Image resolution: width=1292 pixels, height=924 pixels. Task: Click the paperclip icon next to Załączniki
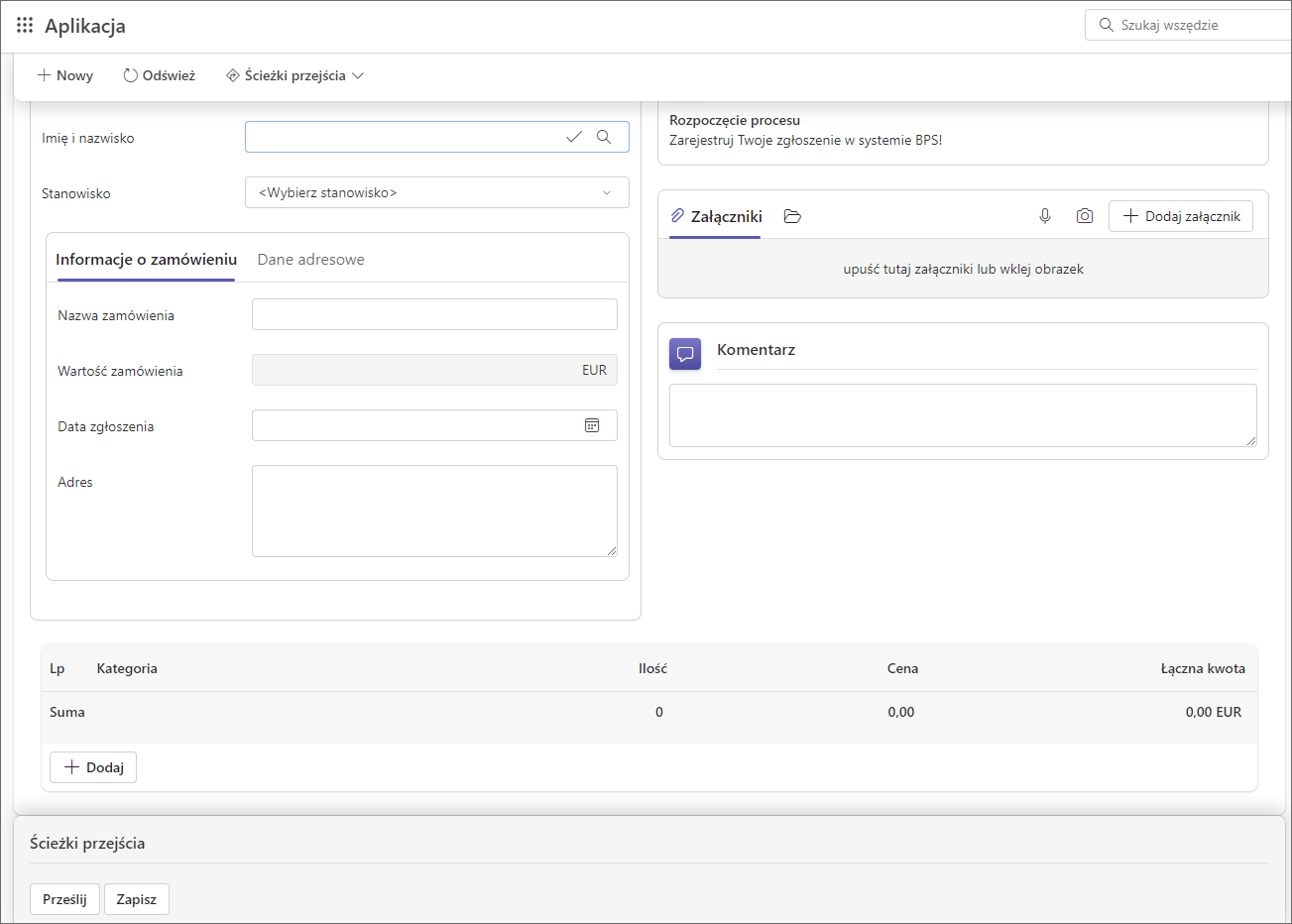tap(677, 215)
